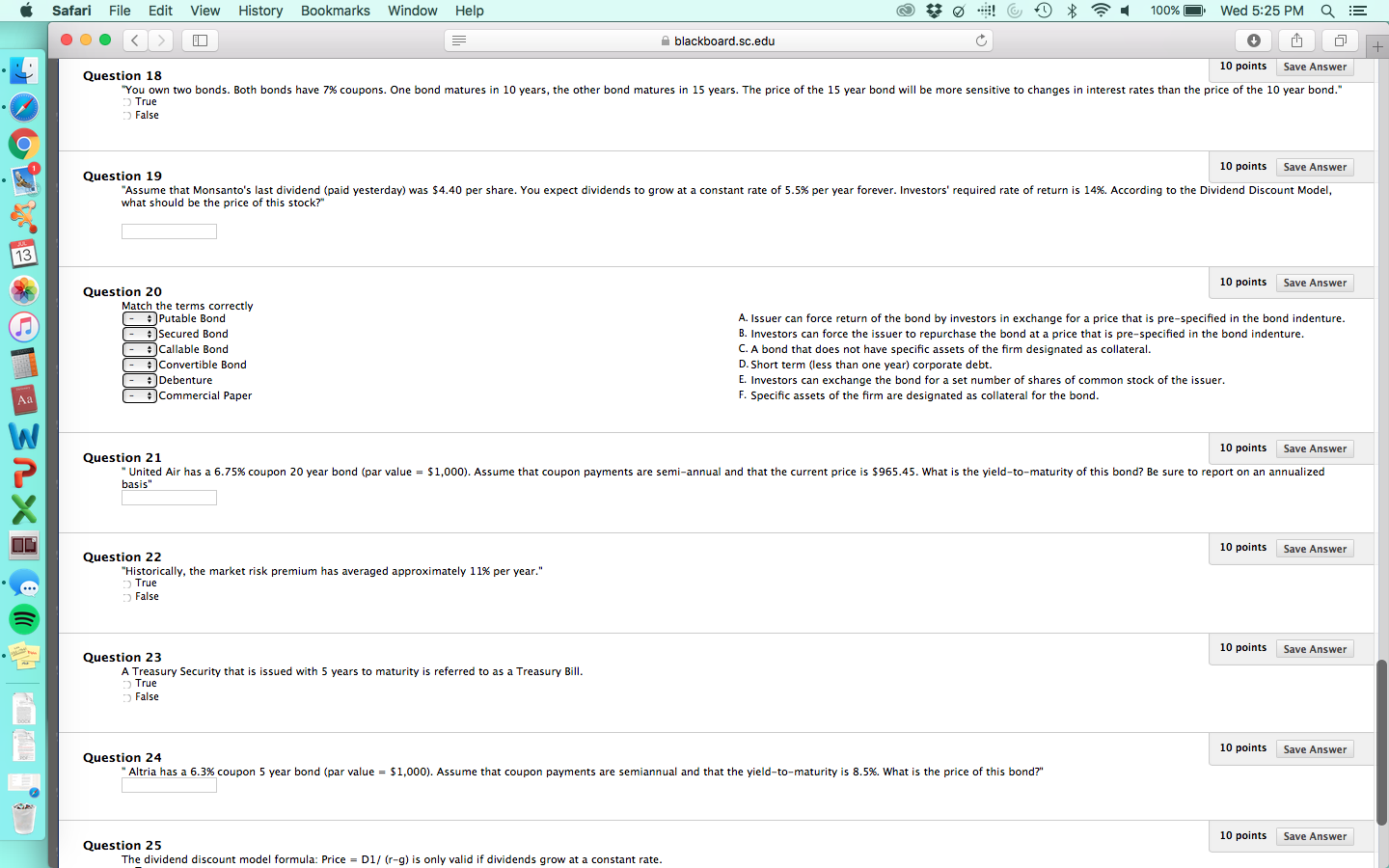Save Answer for Question 20

[1315, 283]
